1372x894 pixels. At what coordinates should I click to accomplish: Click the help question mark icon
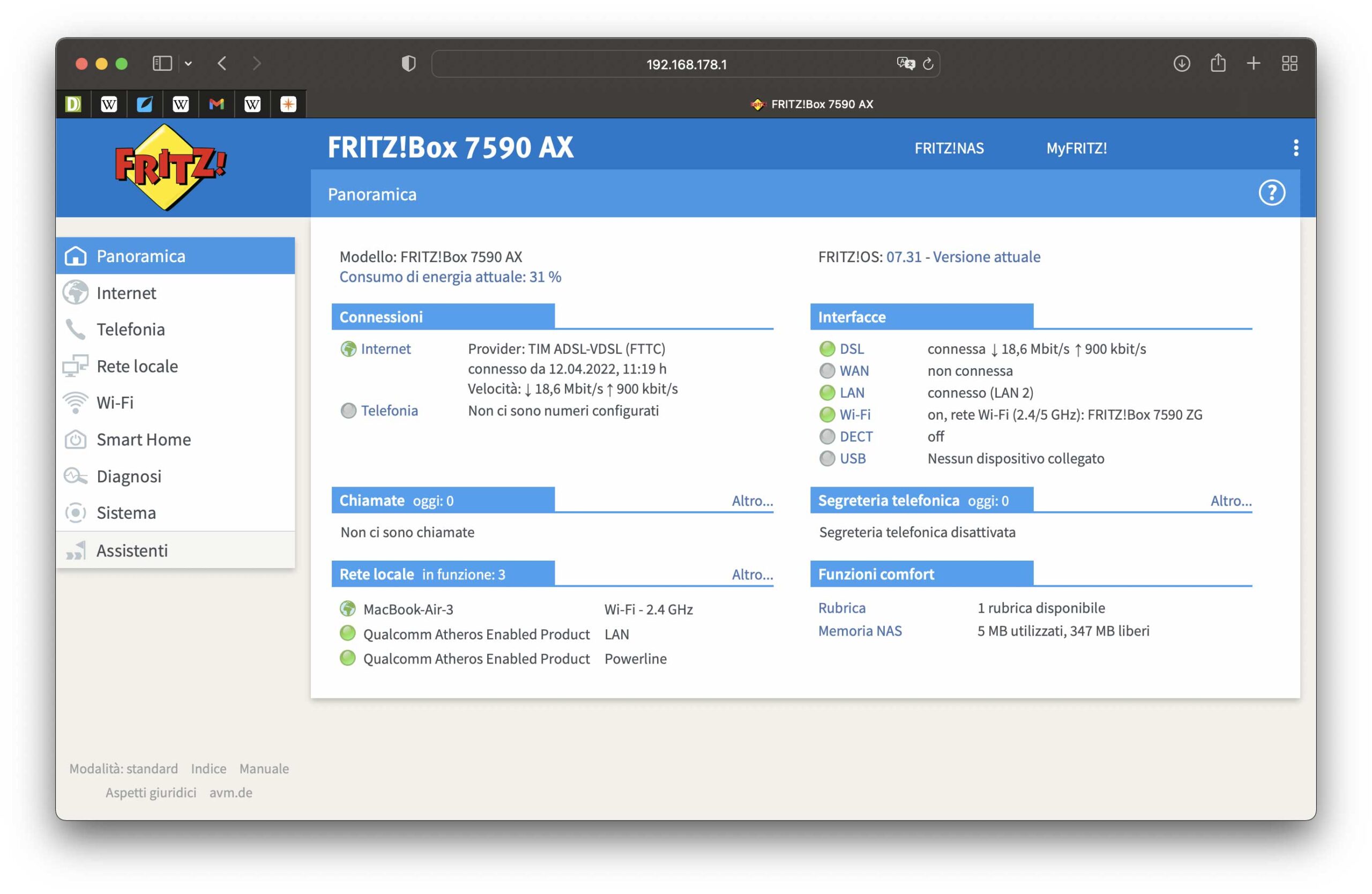1271,193
